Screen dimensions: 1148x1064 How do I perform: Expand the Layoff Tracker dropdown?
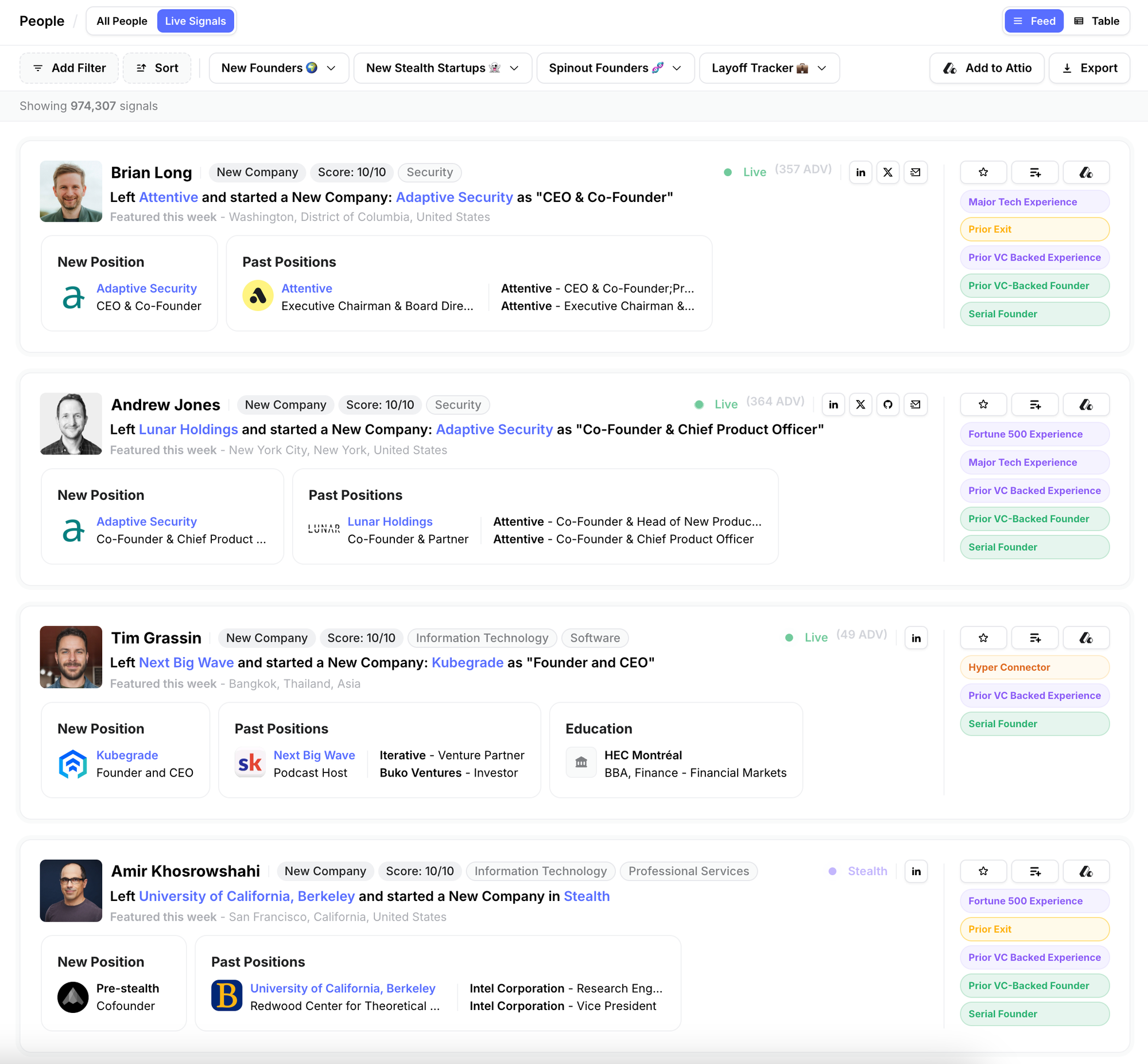point(769,68)
